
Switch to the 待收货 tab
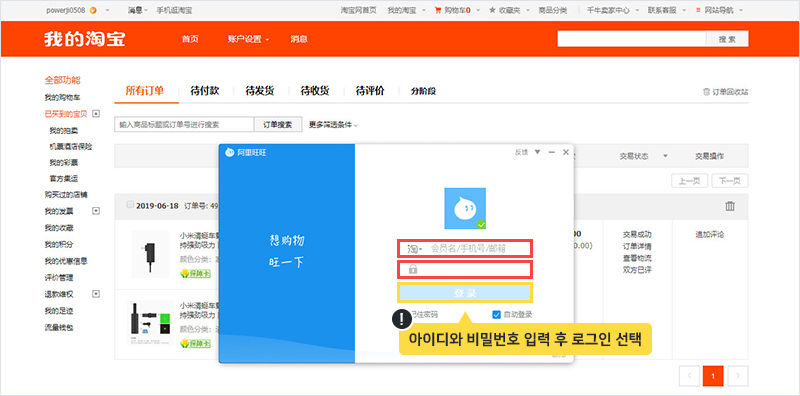[x=315, y=91]
